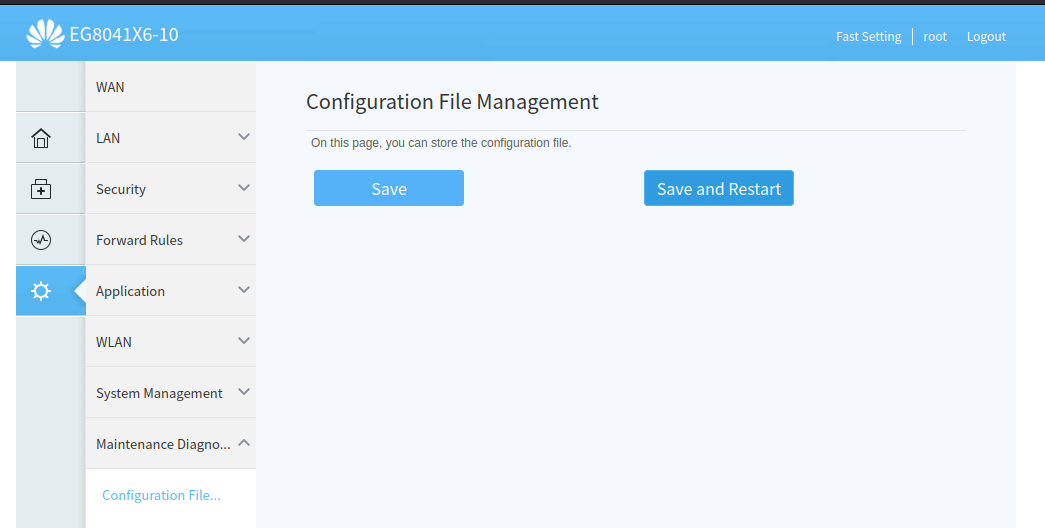Open the LAN menu item
The image size is (1045, 528).
(171, 137)
